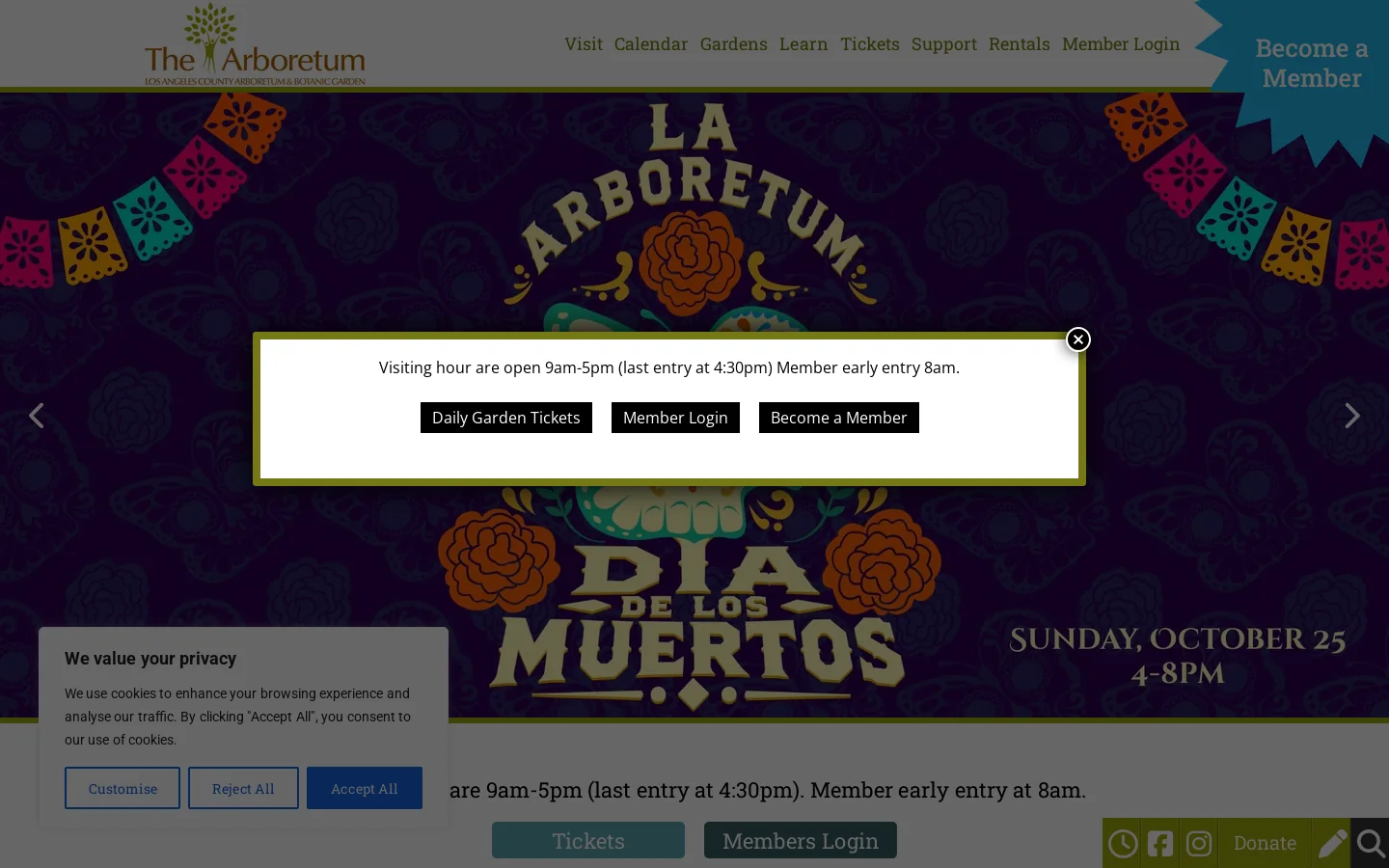Open the Gardens menu
1389x868 pixels.
click(x=734, y=44)
